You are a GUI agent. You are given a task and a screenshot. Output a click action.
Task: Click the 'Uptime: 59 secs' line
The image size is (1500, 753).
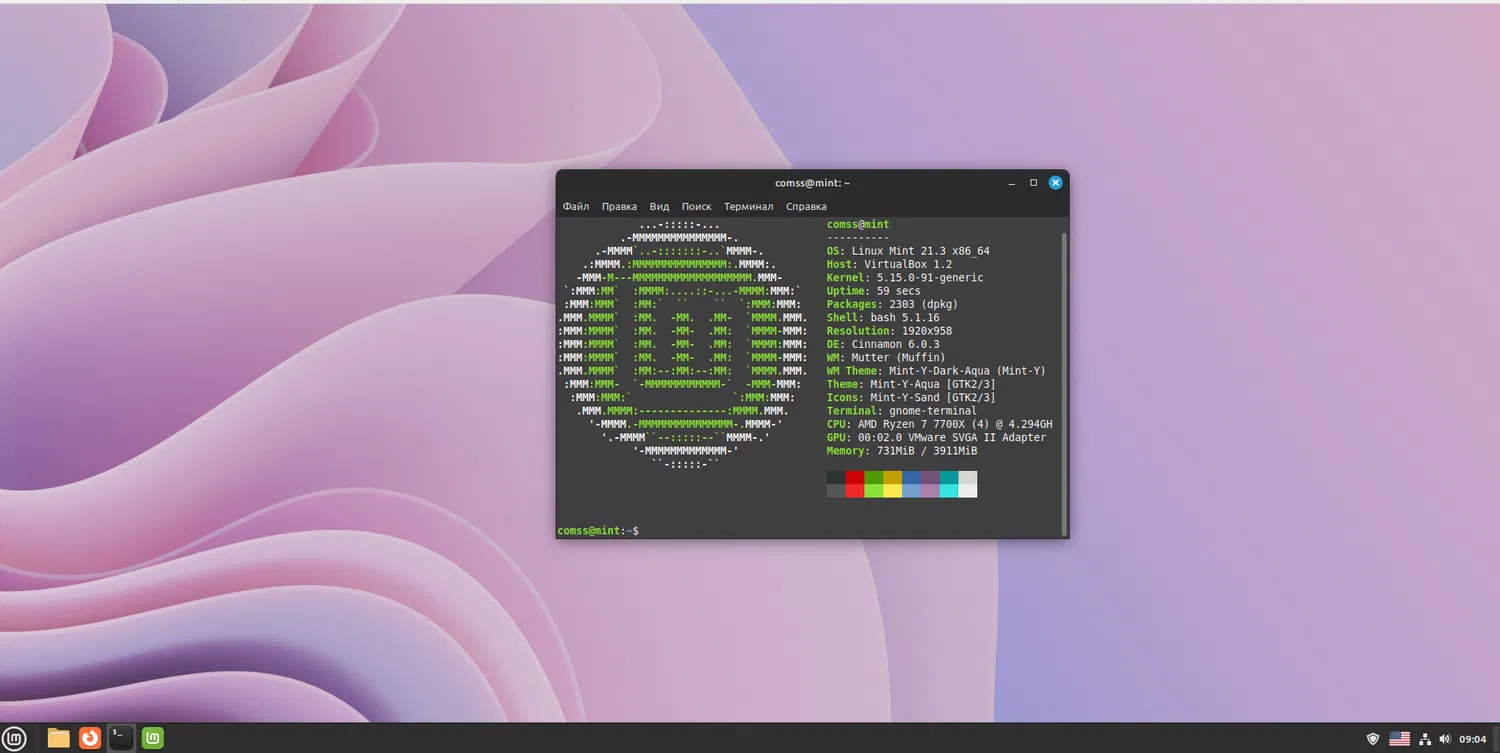tap(874, 291)
